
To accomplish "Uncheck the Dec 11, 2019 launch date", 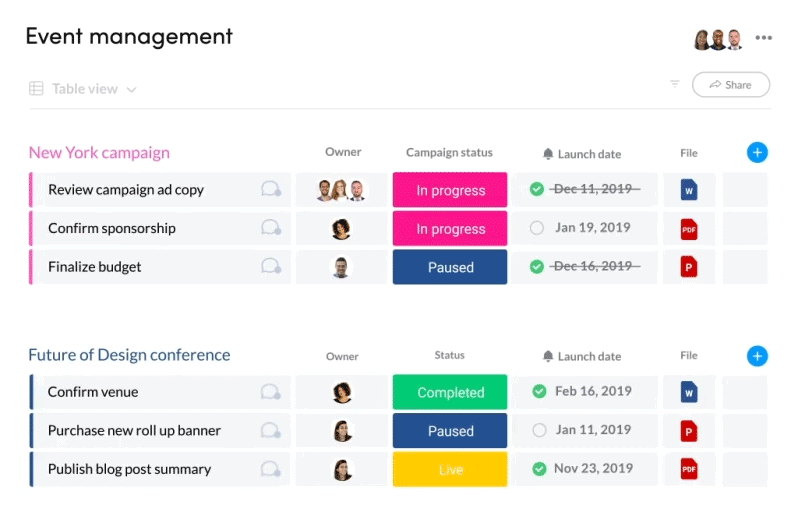I will point(537,189).
